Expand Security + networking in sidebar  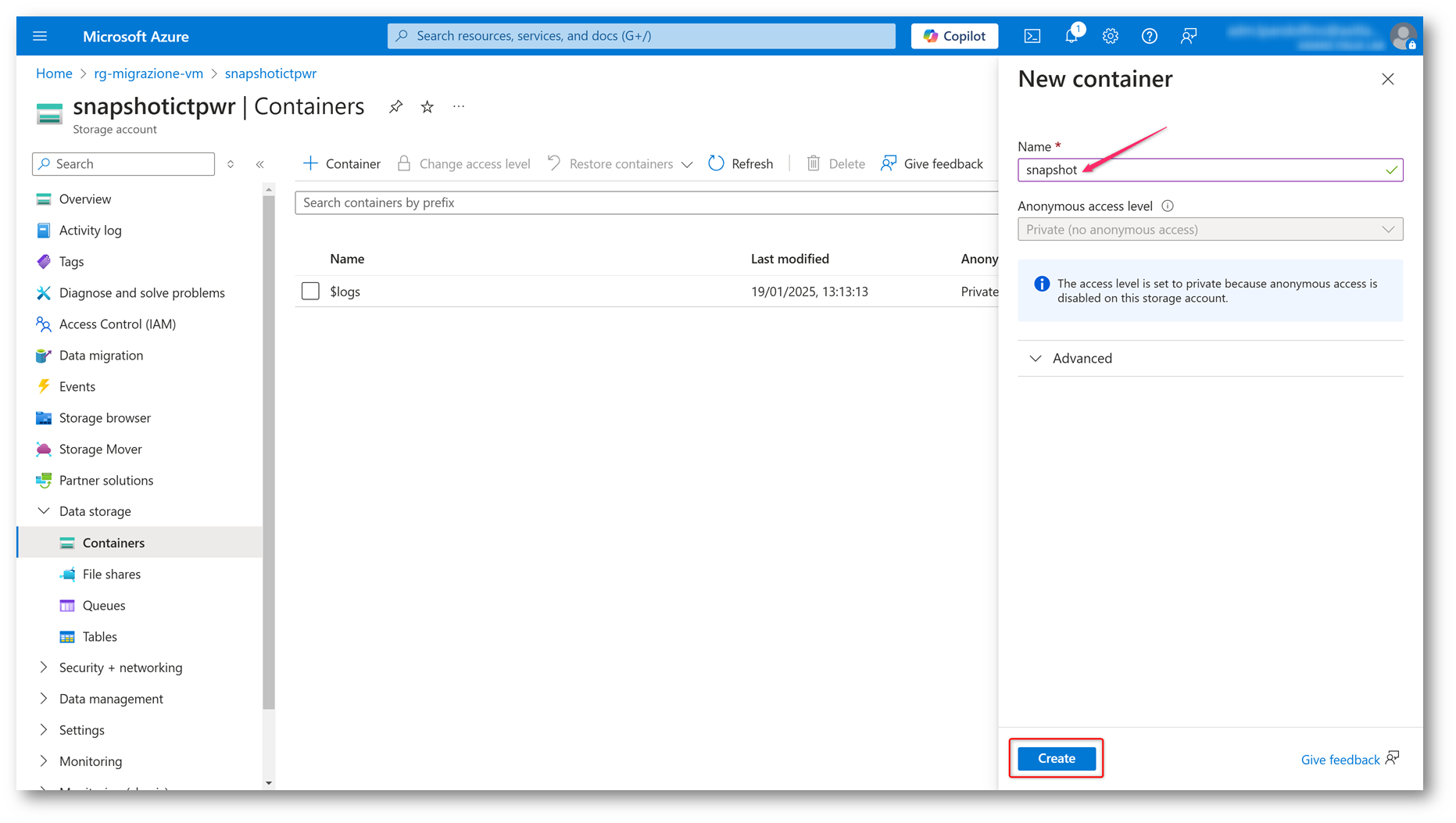click(44, 667)
